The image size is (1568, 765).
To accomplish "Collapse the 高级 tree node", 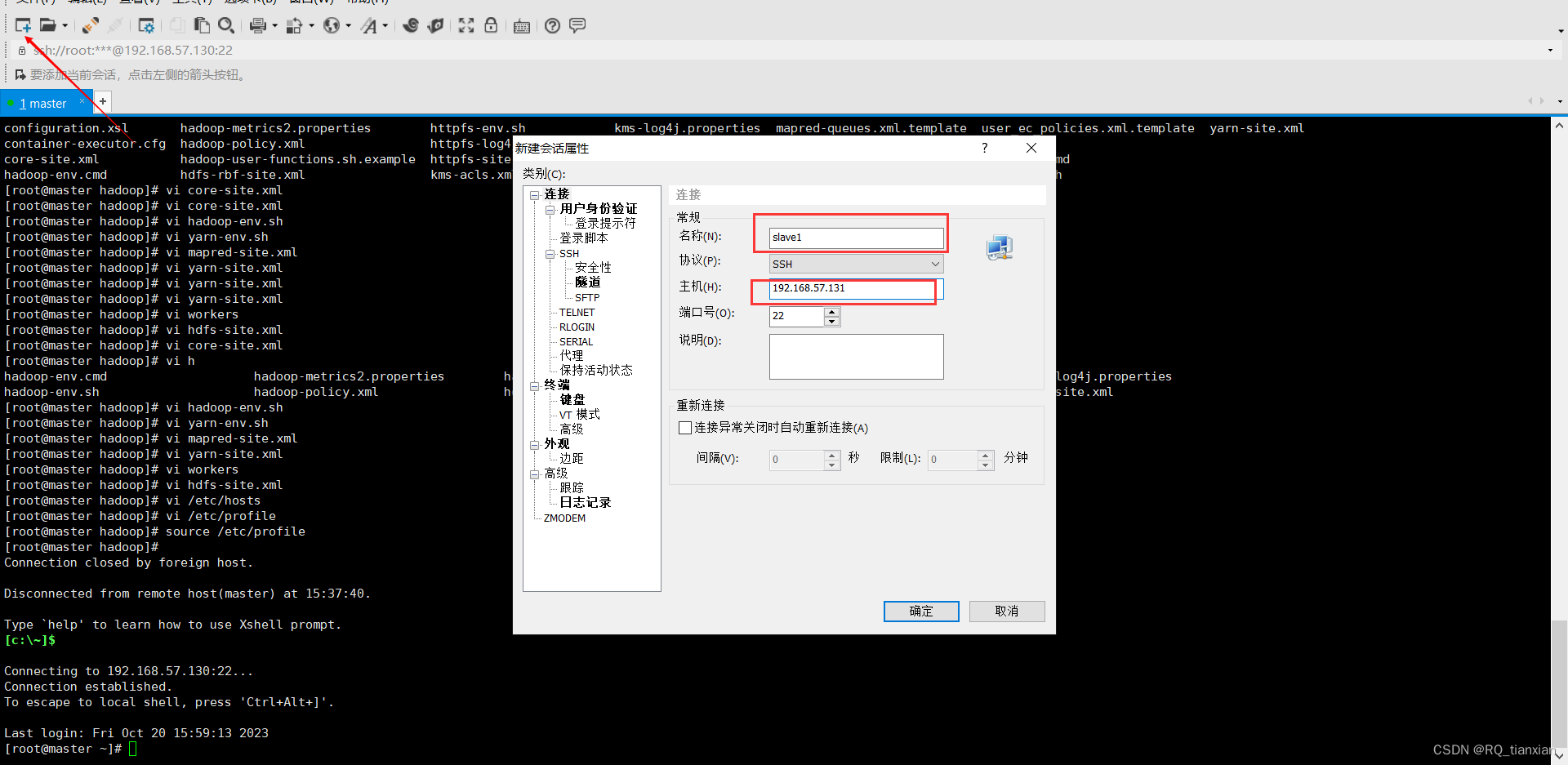I will pyautogui.click(x=535, y=474).
